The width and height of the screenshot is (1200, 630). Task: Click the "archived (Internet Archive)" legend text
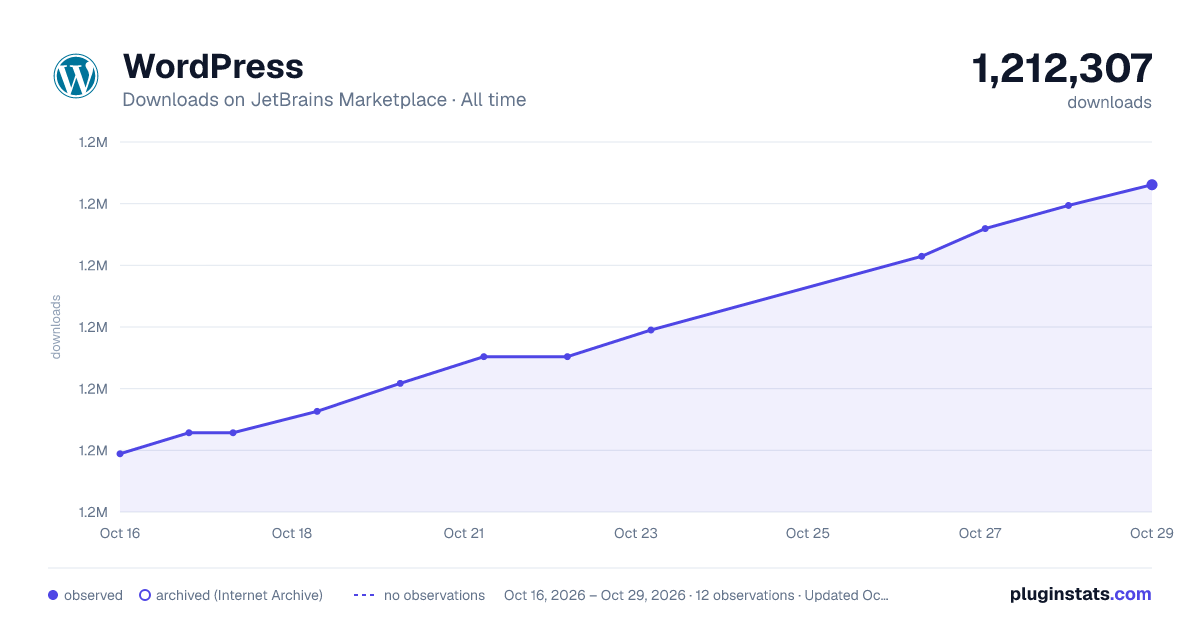[240, 595]
